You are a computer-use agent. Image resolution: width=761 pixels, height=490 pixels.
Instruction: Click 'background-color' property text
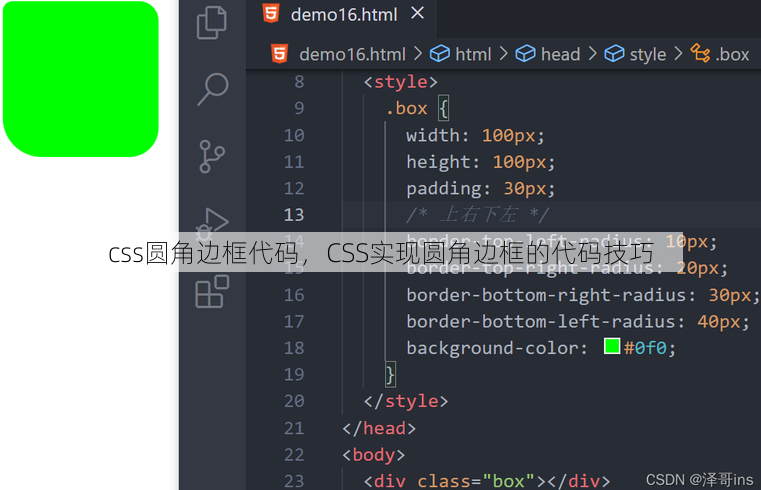click(x=497, y=348)
